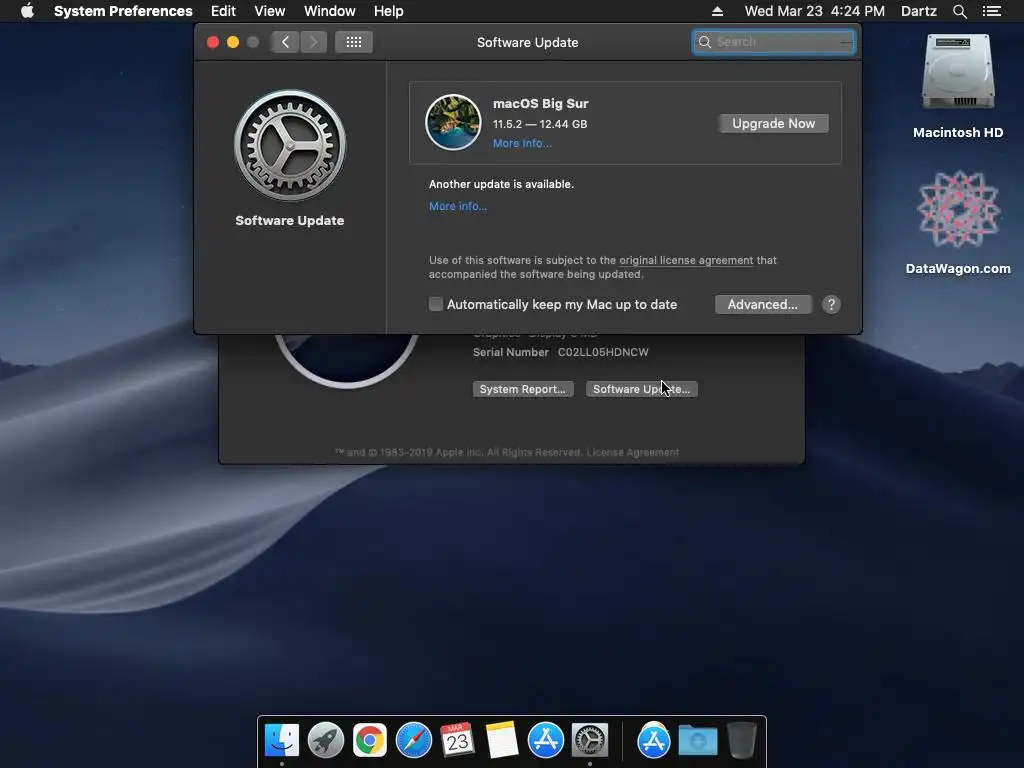Viewport: 1024px width, 768px height.
Task: Click the large Software Update gear icon
Action: 290,145
